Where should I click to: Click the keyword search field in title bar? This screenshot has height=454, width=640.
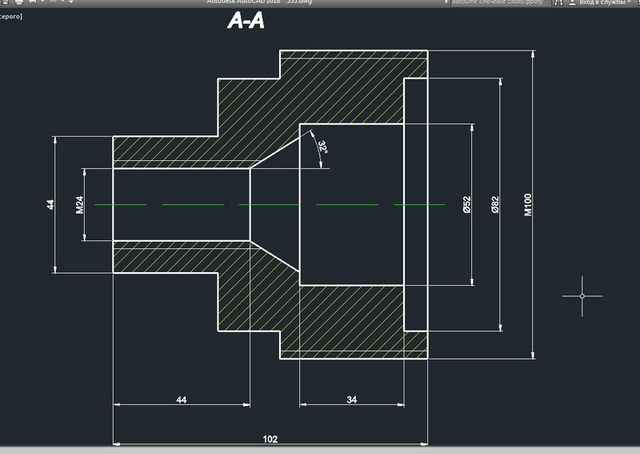click(x=499, y=2)
